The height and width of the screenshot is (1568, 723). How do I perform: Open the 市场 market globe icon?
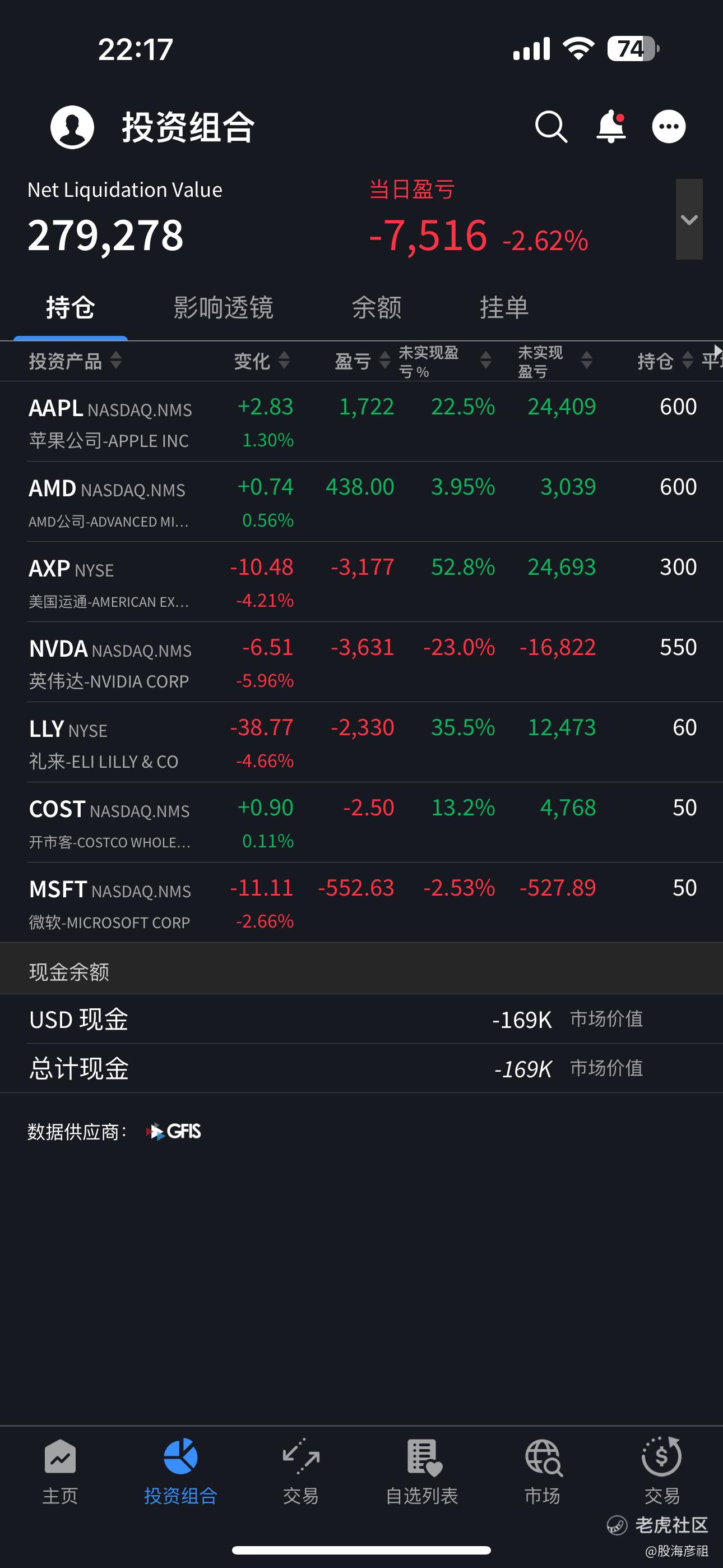coord(543,1457)
